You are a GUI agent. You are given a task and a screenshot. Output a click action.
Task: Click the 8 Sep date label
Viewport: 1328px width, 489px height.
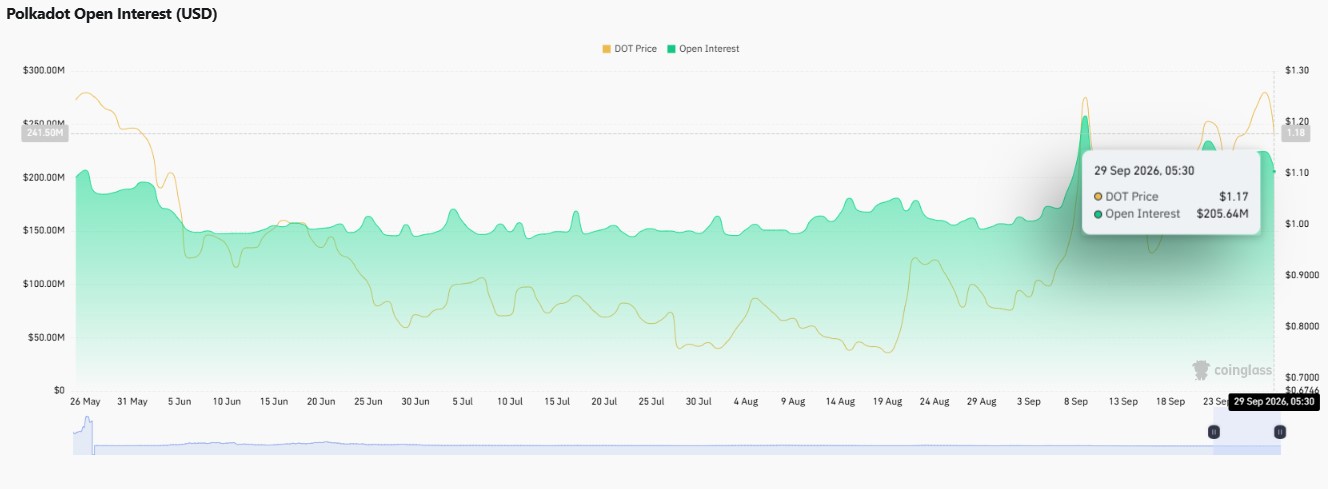[1076, 402]
